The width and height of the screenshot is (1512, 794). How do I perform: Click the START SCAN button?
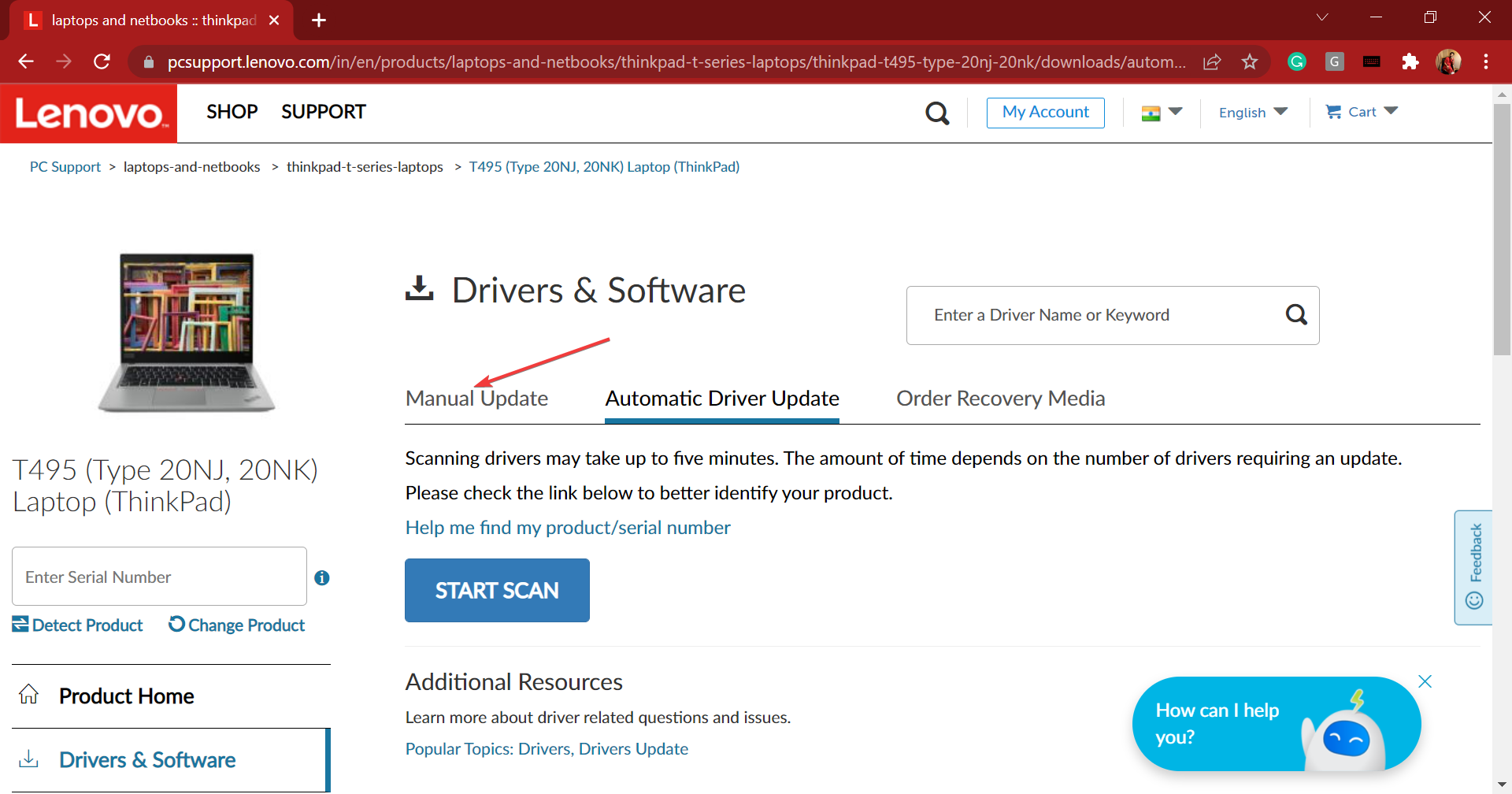(x=497, y=590)
